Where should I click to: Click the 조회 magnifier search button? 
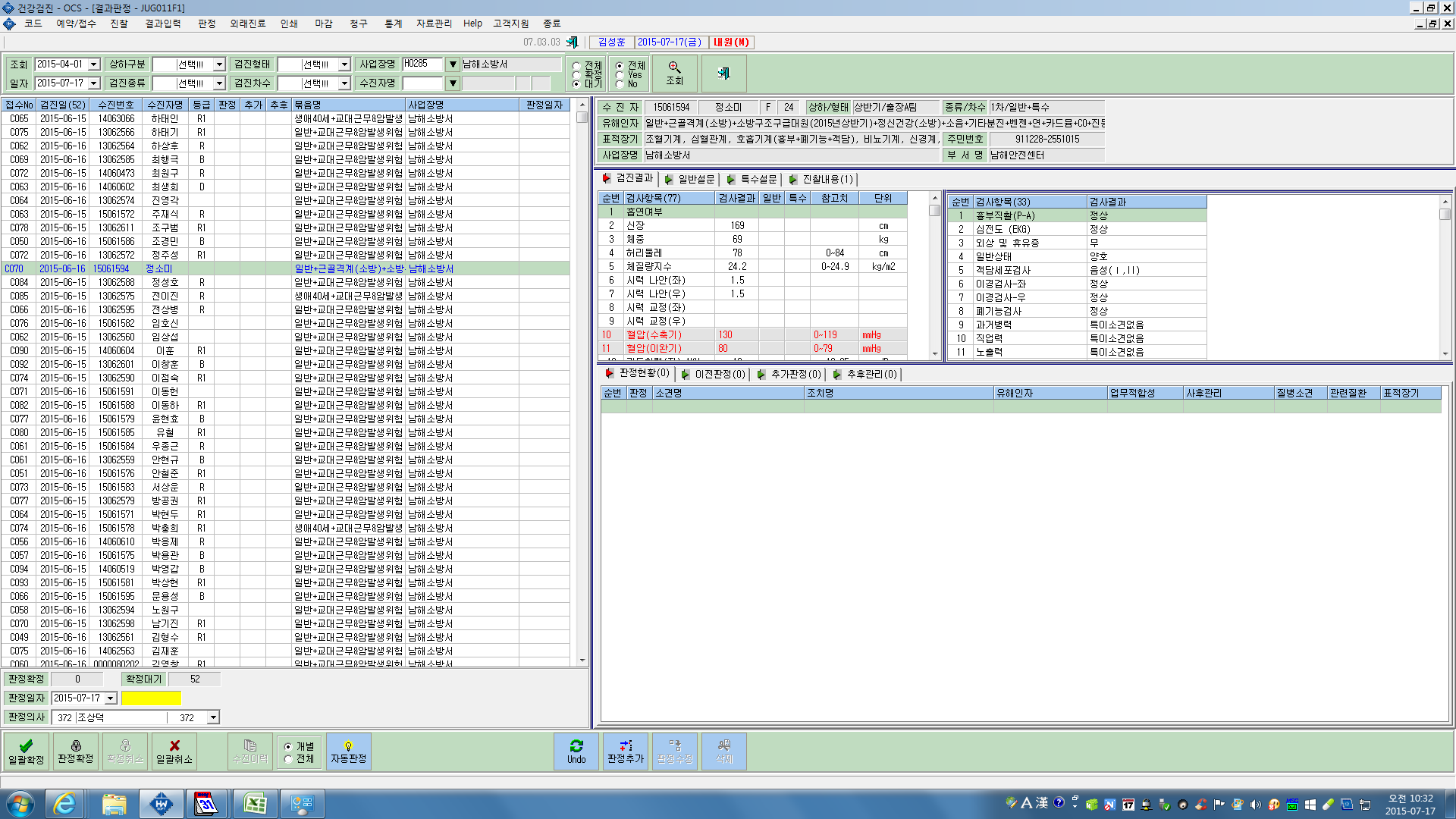tap(675, 74)
